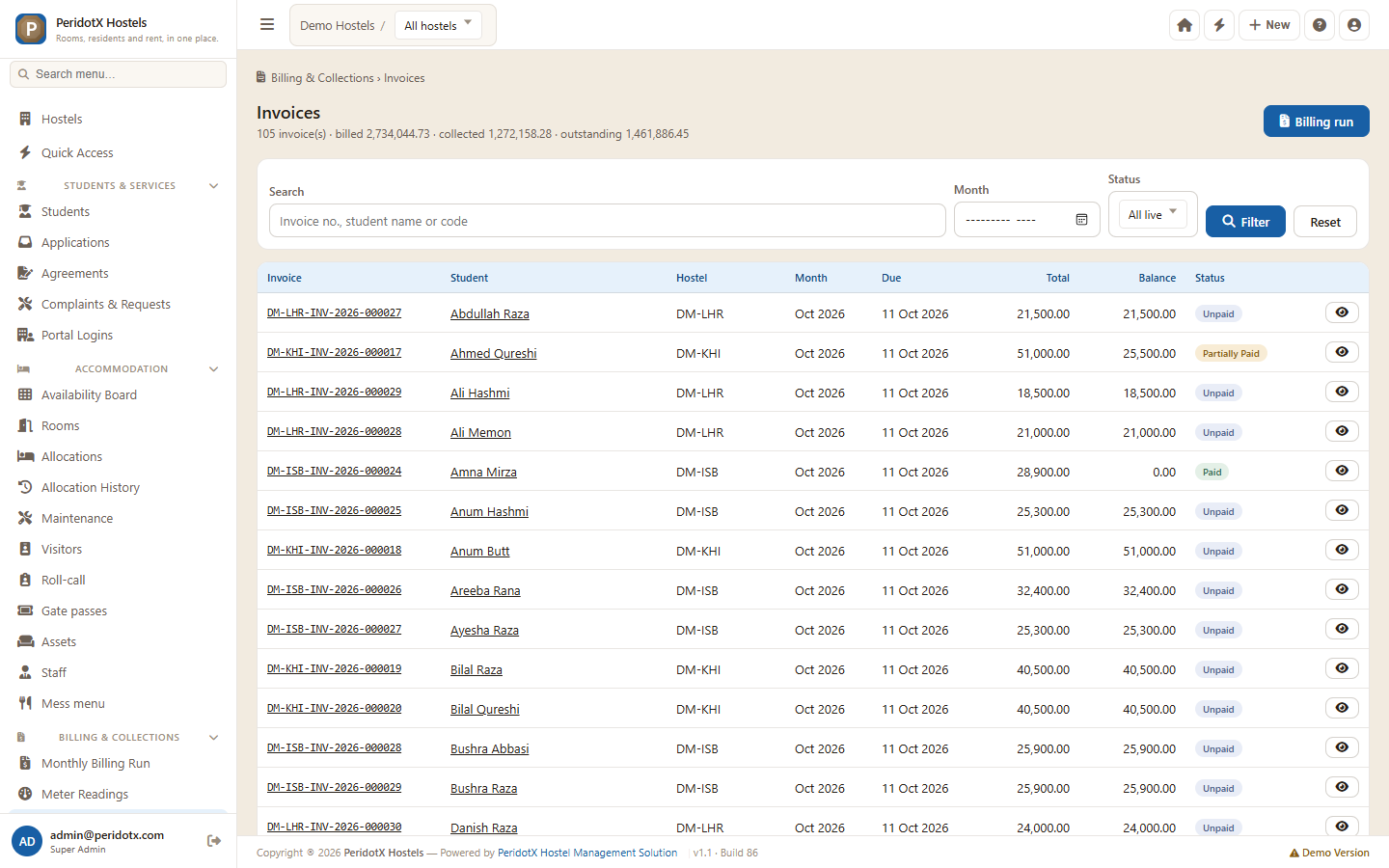Open the All hostels dropdown
The width and height of the screenshot is (1389, 868).
coord(438,25)
